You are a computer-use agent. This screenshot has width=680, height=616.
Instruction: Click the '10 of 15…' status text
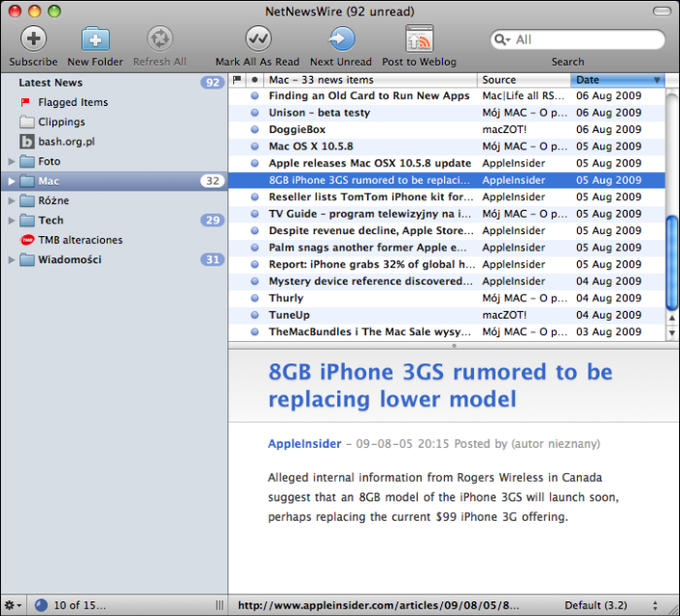pyautogui.click(x=80, y=605)
